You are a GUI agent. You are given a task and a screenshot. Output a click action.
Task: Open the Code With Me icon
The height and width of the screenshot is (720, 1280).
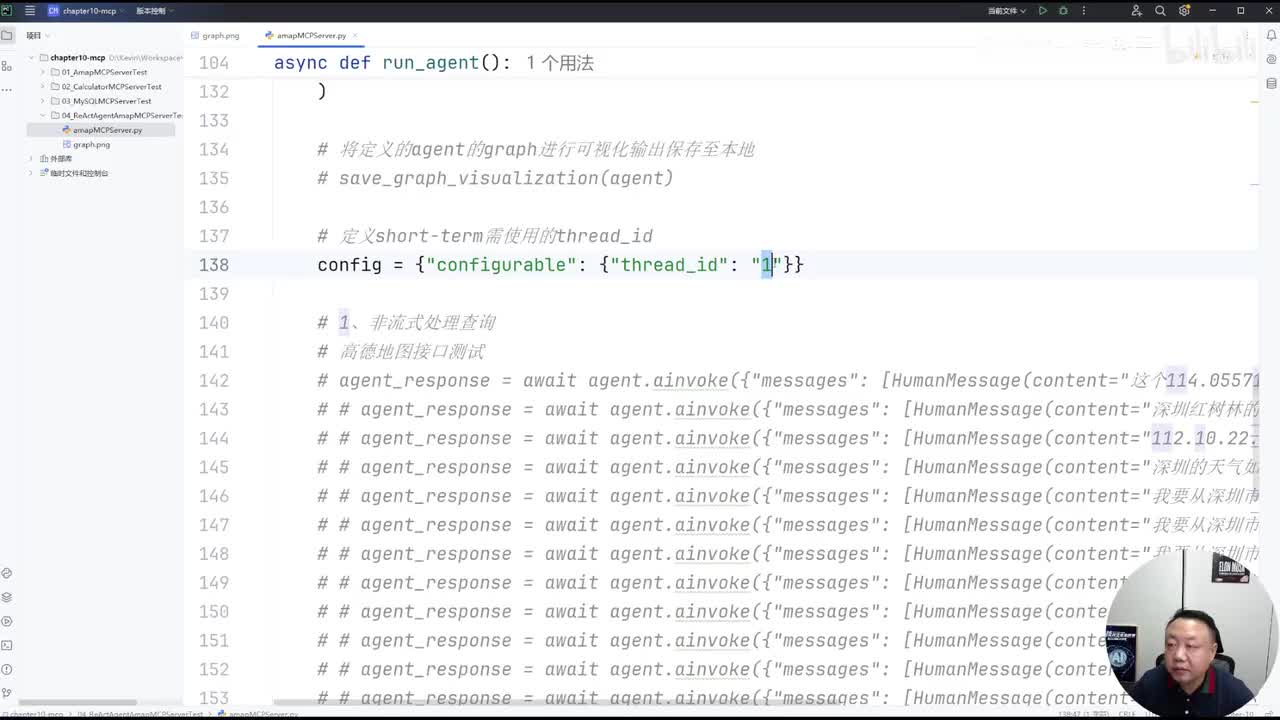pyautogui.click(x=1136, y=11)
